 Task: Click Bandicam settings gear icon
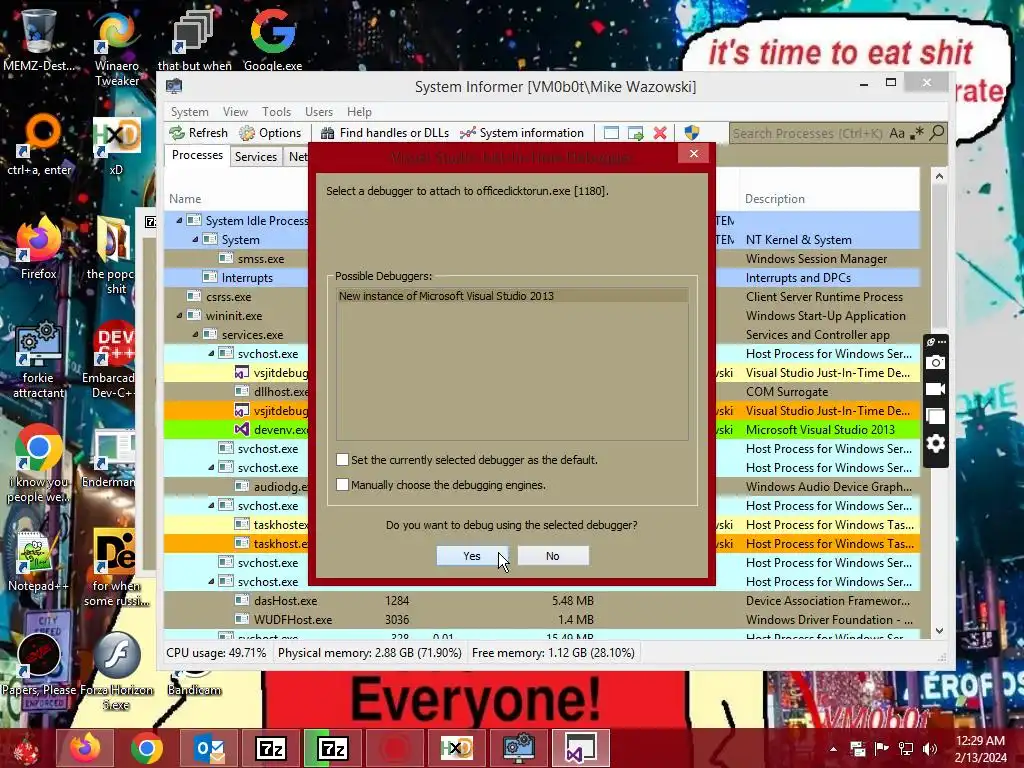[x=935, y=444]
